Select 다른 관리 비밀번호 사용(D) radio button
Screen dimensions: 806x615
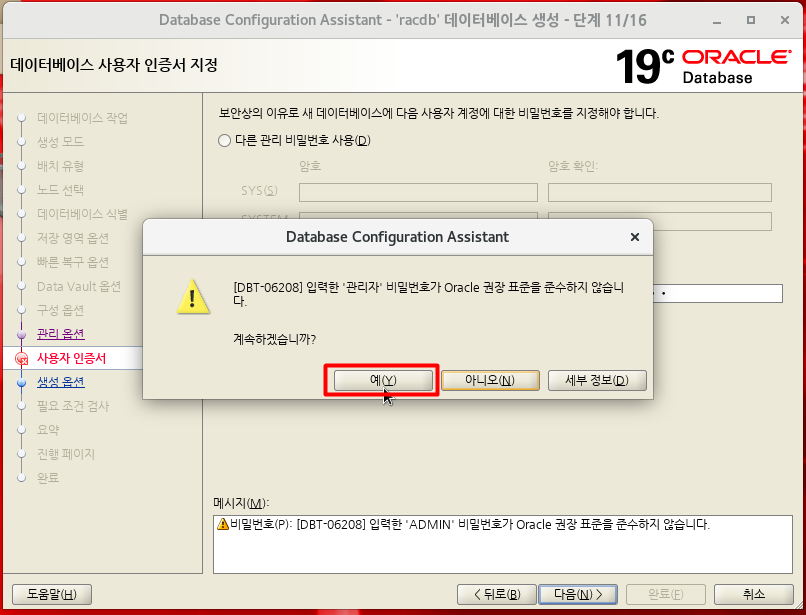224,140
